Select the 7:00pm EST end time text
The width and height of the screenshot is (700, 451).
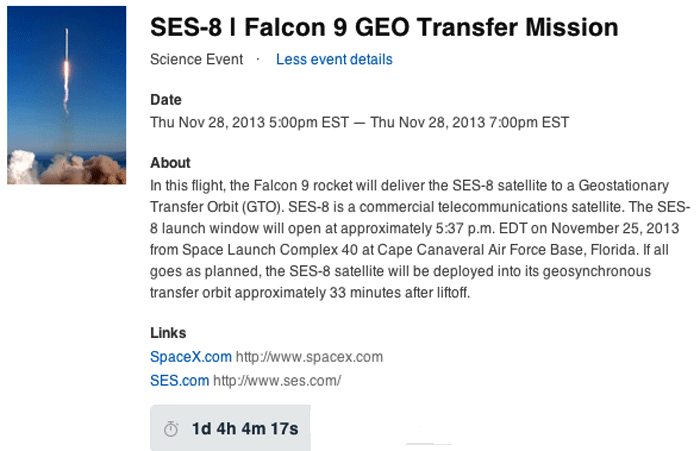click(x=529, y=122)
